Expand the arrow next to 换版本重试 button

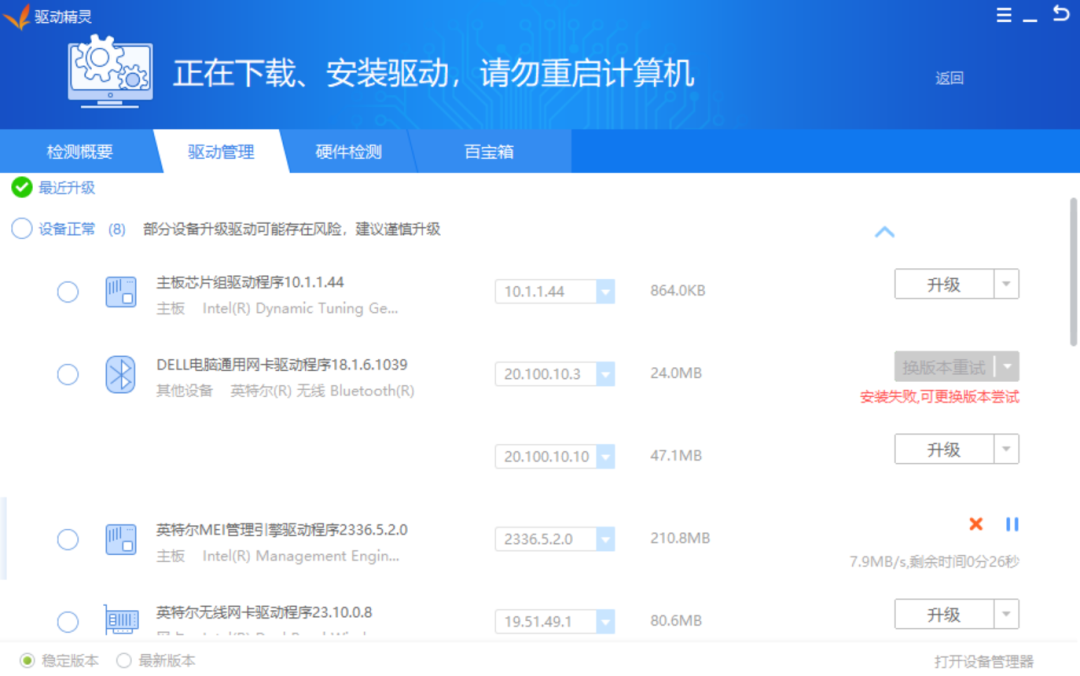1008,367
